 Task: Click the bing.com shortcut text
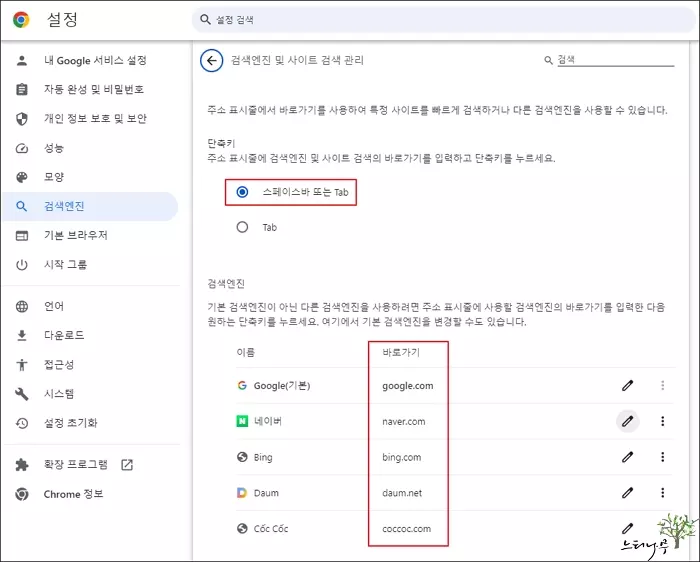coord(401,458)
